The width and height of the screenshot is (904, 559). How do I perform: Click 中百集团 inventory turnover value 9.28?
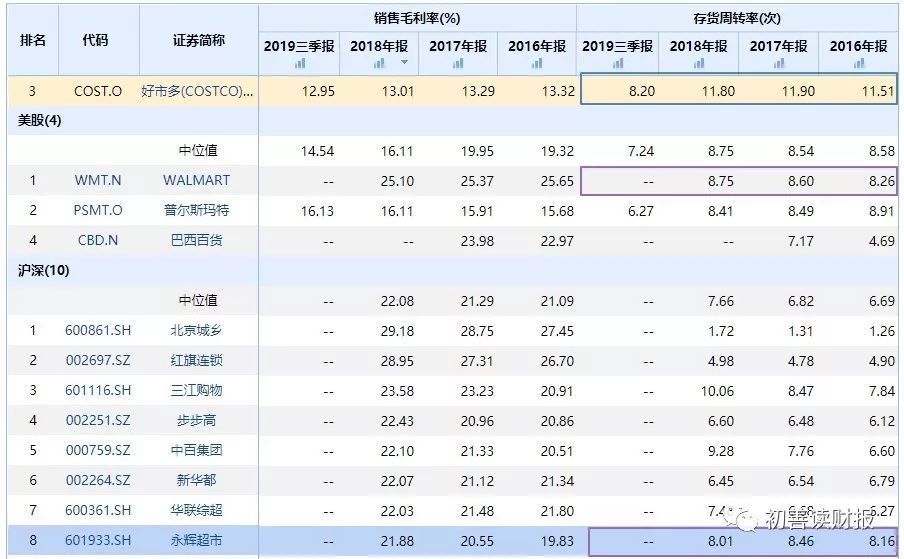click(x=721, y=451)
